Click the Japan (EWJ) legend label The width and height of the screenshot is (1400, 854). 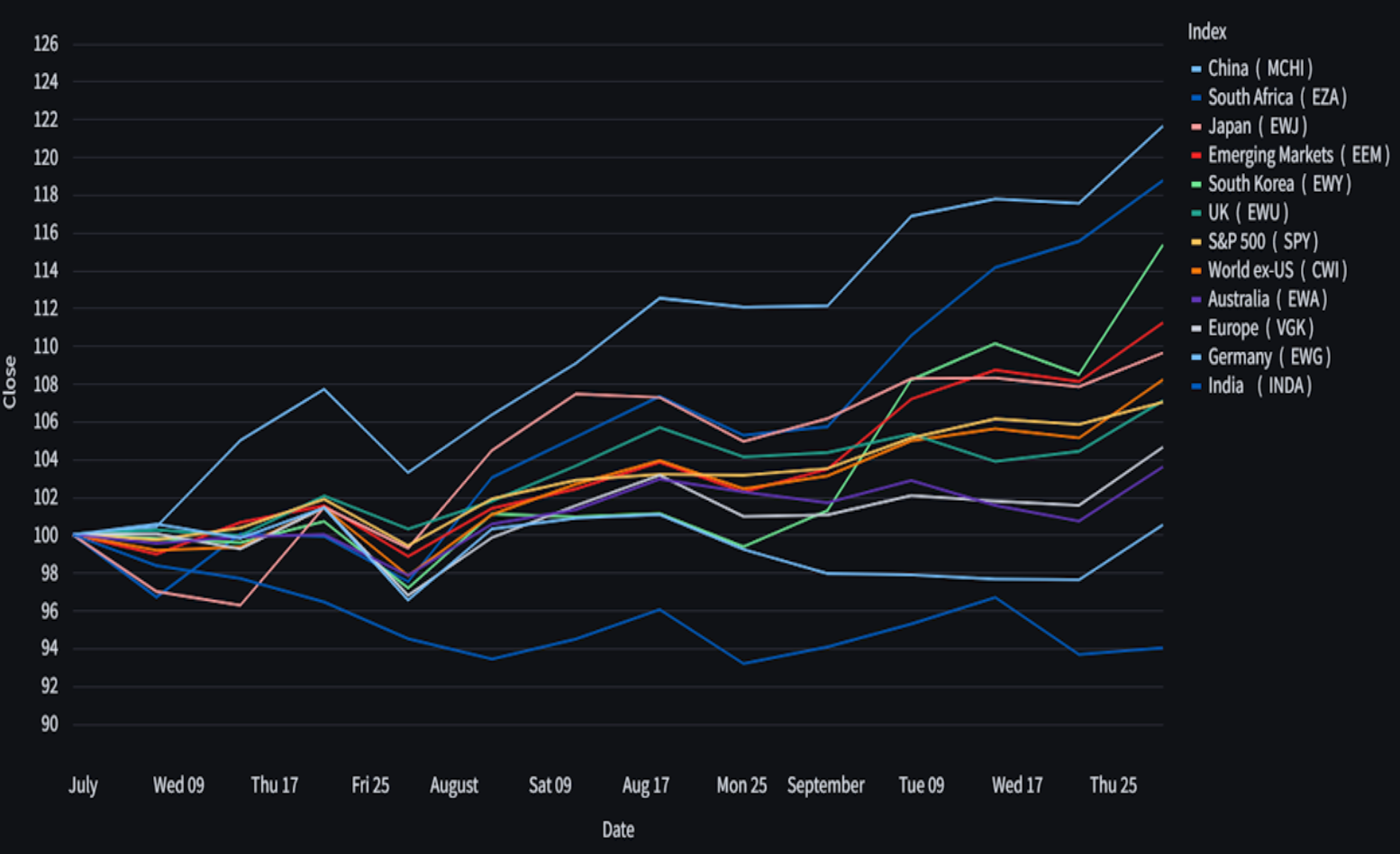click(1257, 126)
